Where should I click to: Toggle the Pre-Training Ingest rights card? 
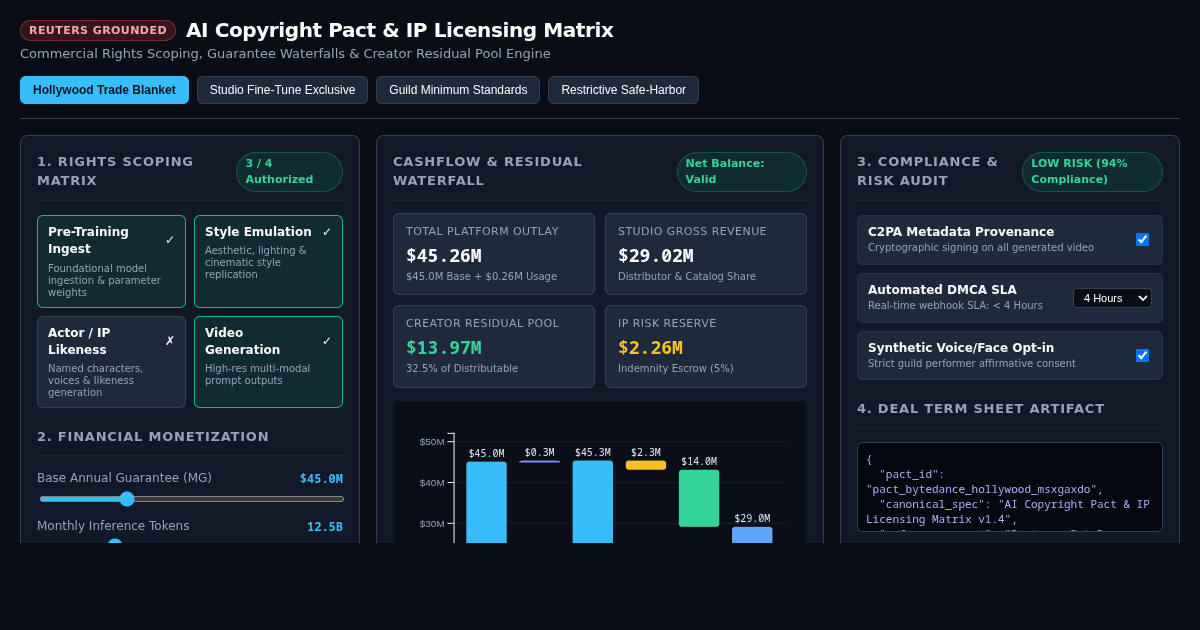click(111, 262)
